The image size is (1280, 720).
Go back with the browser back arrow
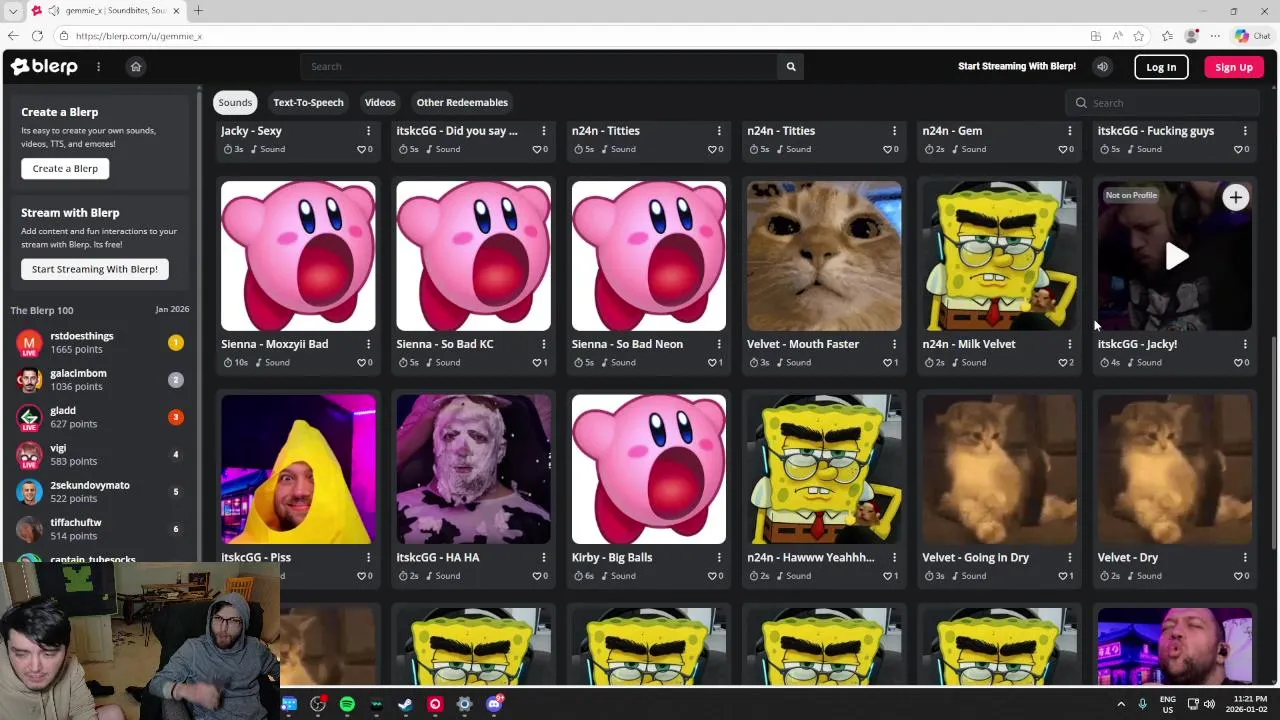point(13,36)
